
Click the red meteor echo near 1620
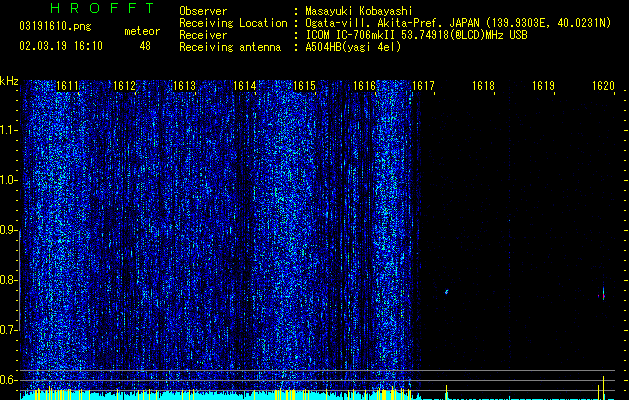603,296
